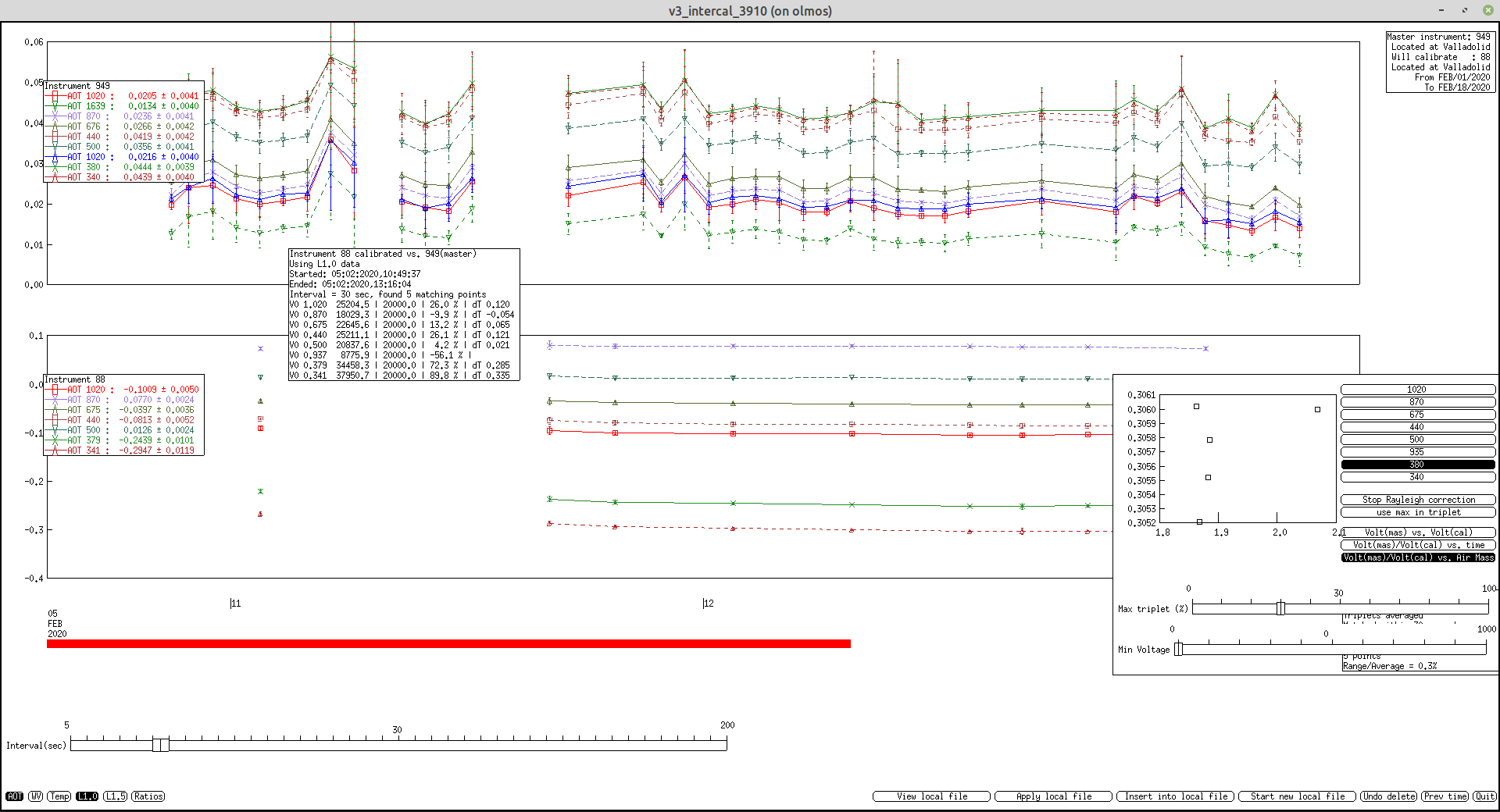Click the day 11 timeline tick
The width and height of the screenshot is (1500, 812).
pos(235,604)
